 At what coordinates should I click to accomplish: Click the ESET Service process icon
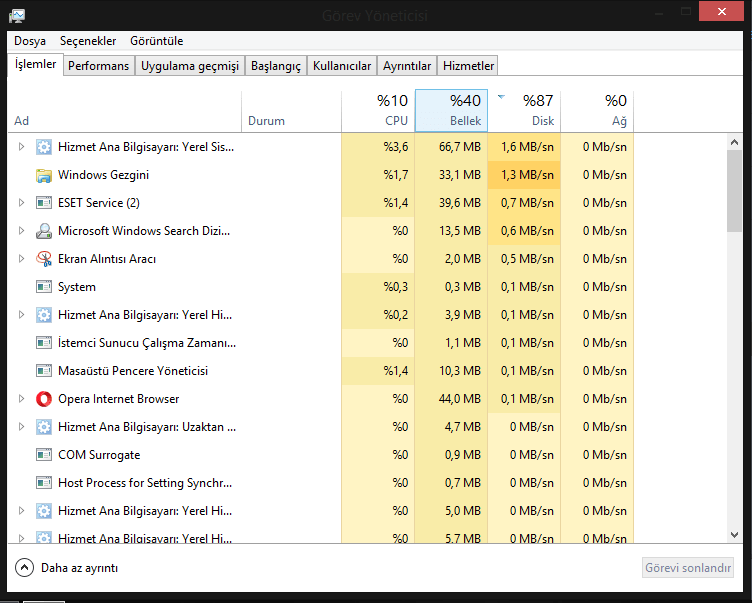point(44,203)
